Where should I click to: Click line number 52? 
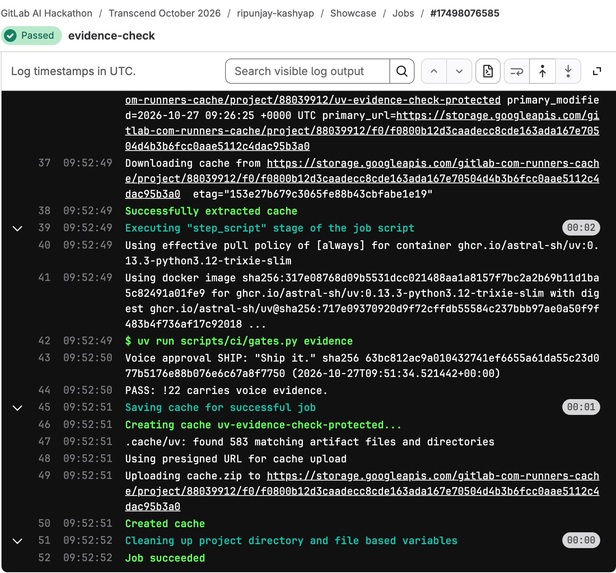click(44, 557)
